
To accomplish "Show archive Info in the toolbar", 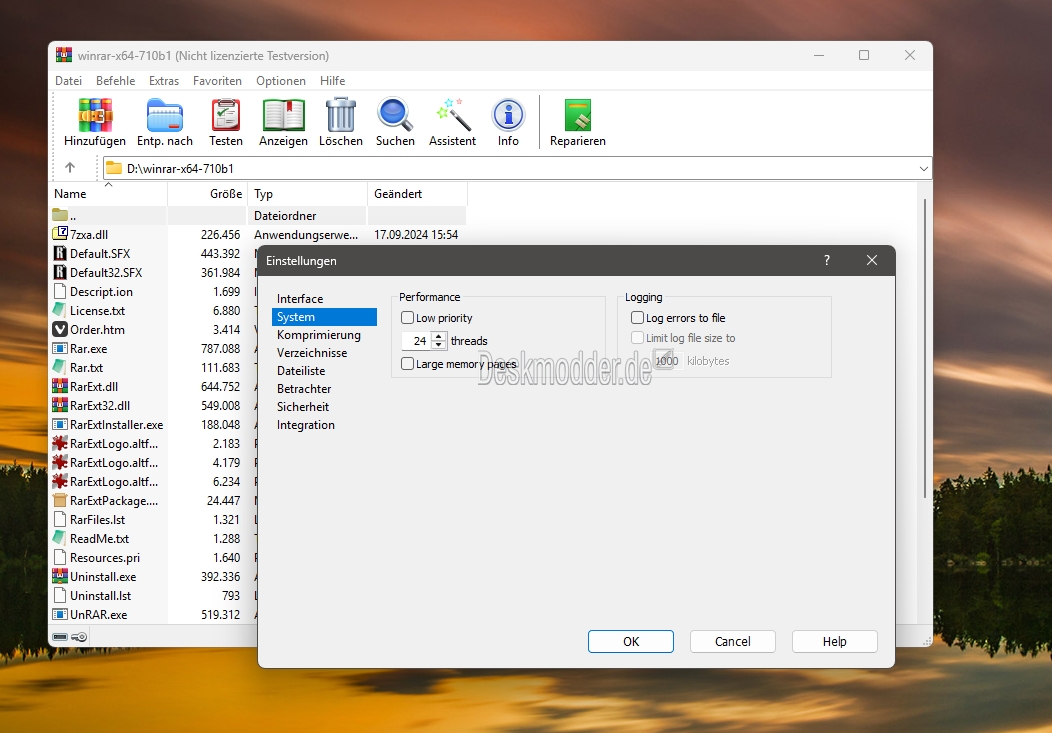I will (x=508, y=115).
